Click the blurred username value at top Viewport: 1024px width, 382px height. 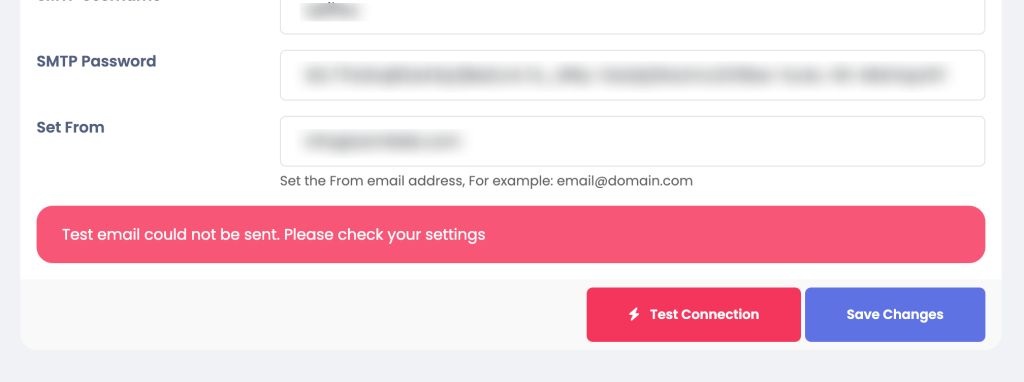click(332, 12)
